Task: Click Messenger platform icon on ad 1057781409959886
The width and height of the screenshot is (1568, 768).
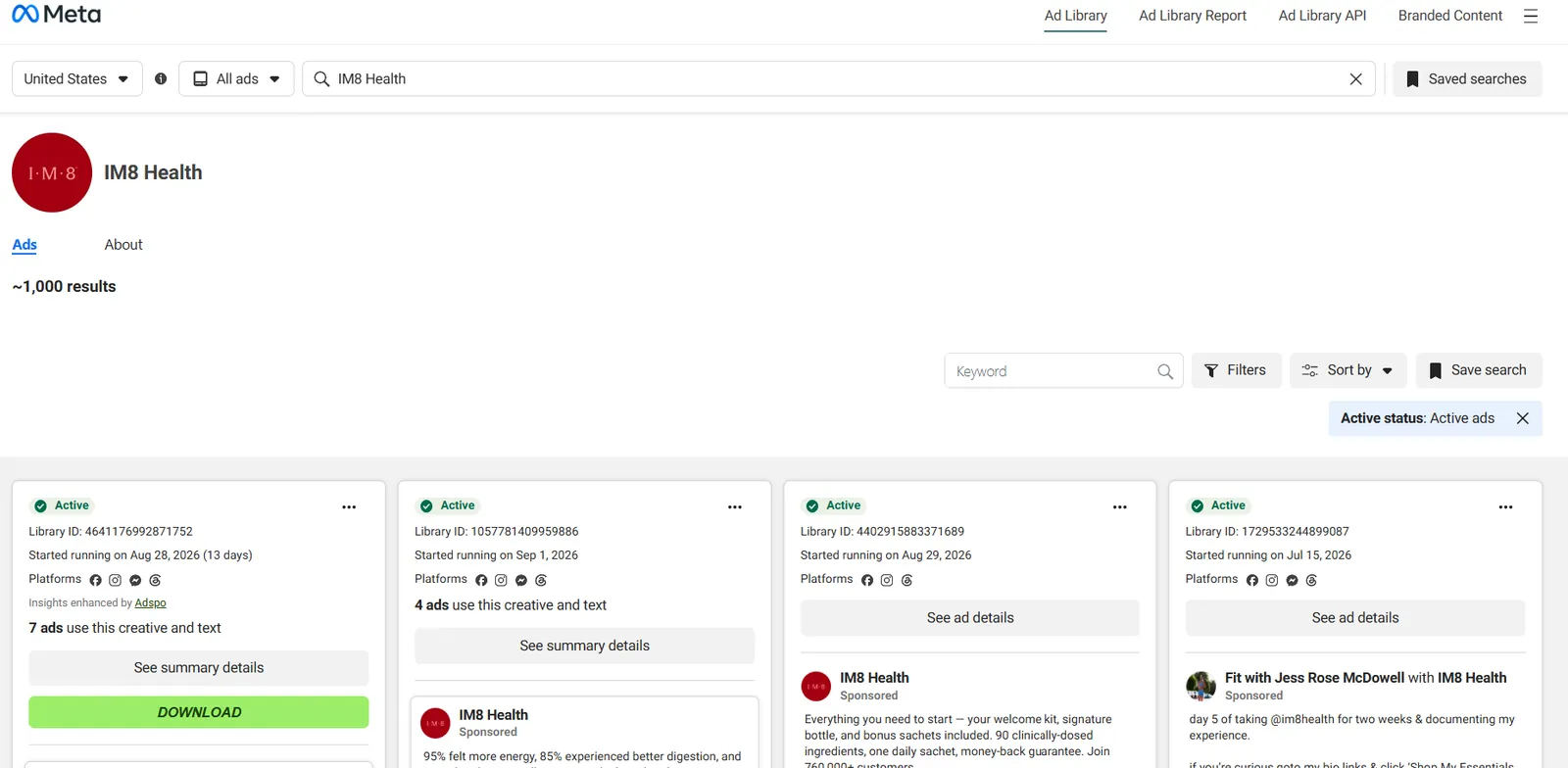Action: [521, 580]
